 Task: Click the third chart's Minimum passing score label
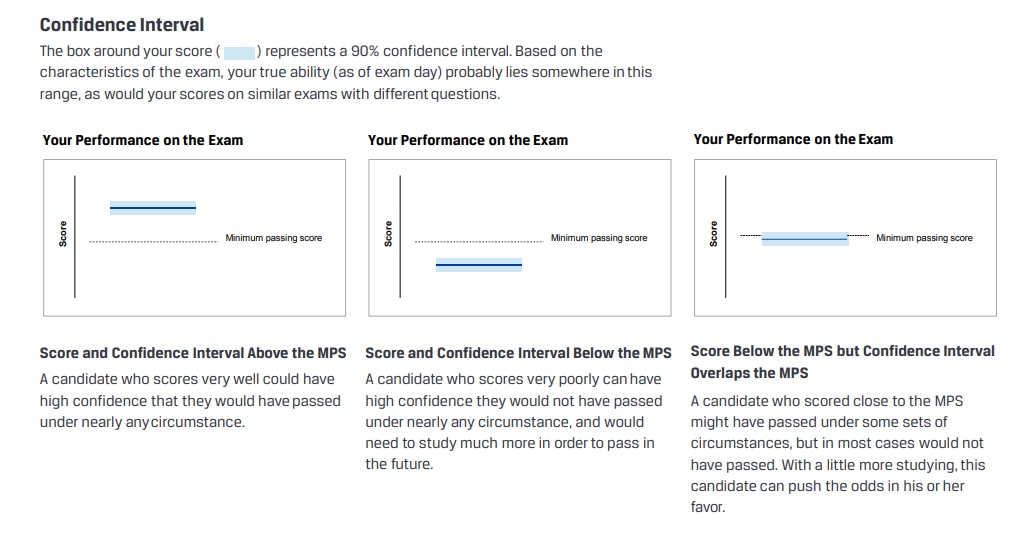tap(924, 238)
